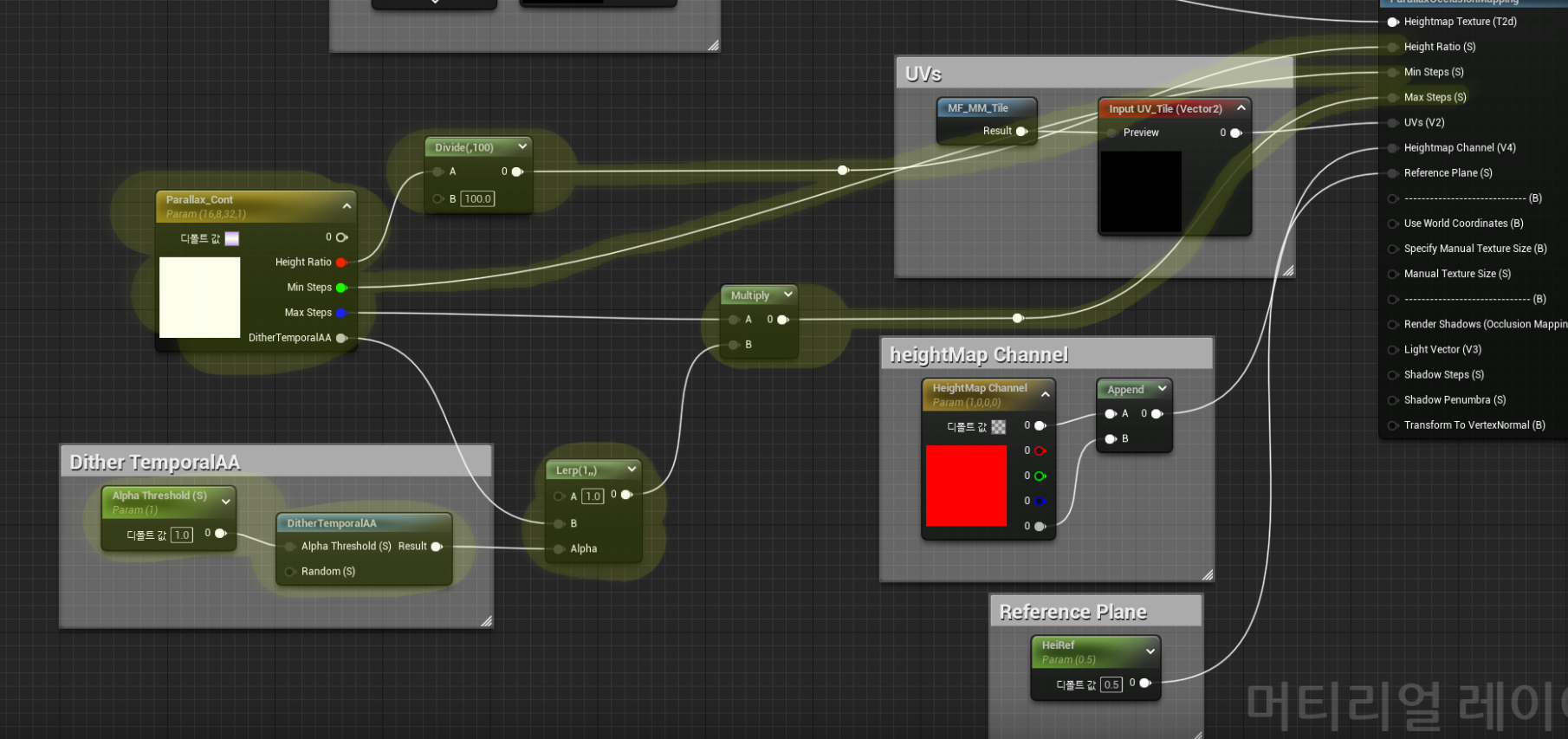Click the red Height Ratio output pin
This screenshot has height=739, width=1568.
coord(341,263)
